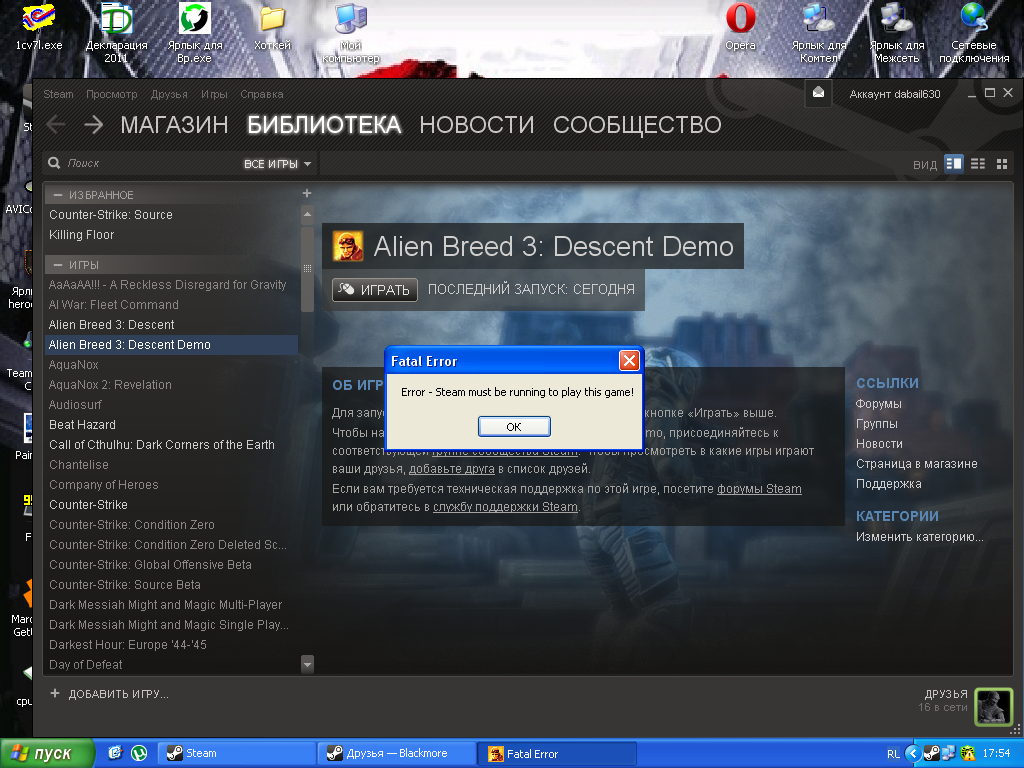Click ДОБАВИТЬ ИГРУ at the bottom
This screenshot has height=768, width=1024.
[110, 694]
